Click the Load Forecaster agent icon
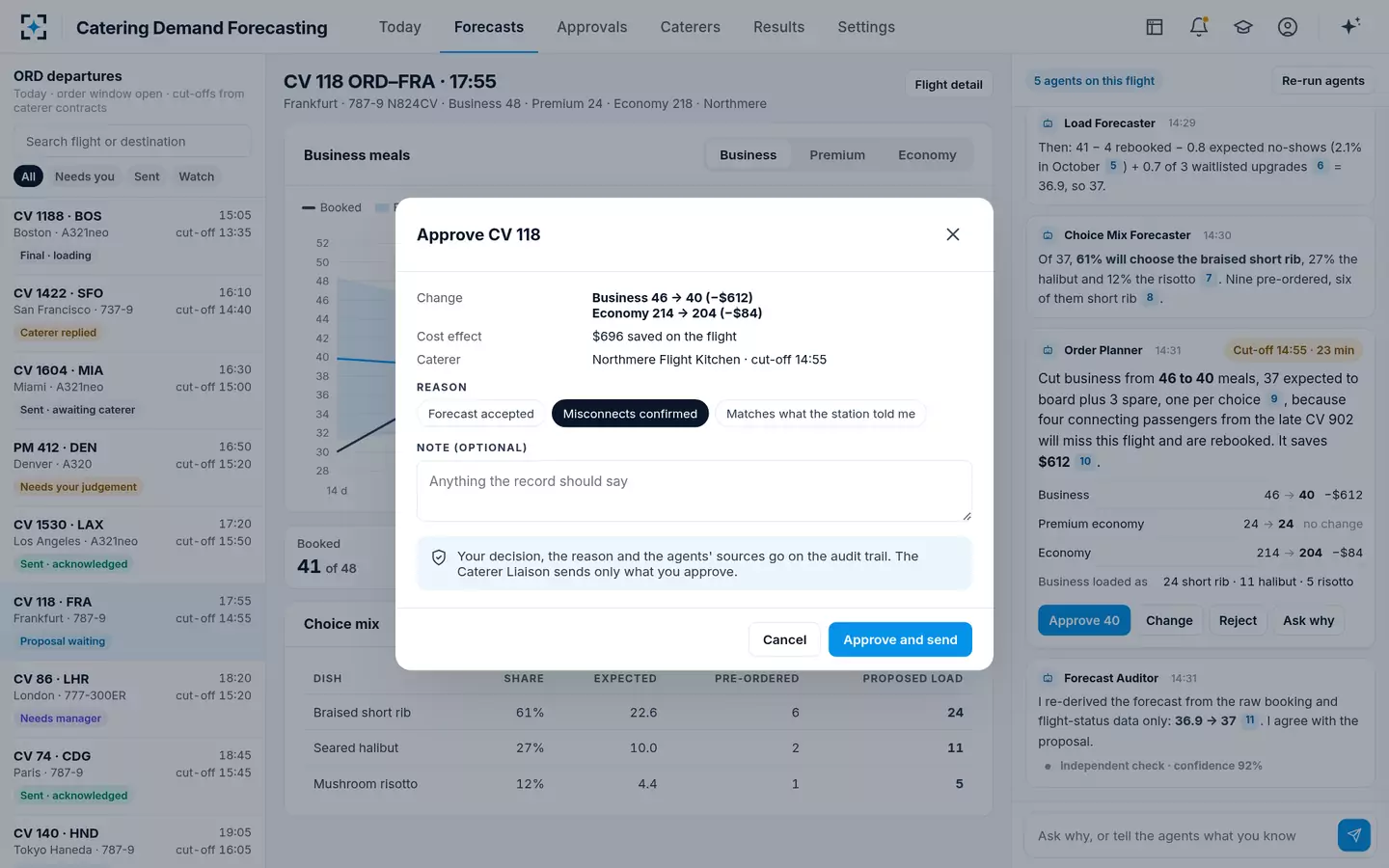 tap(1048, 123)
